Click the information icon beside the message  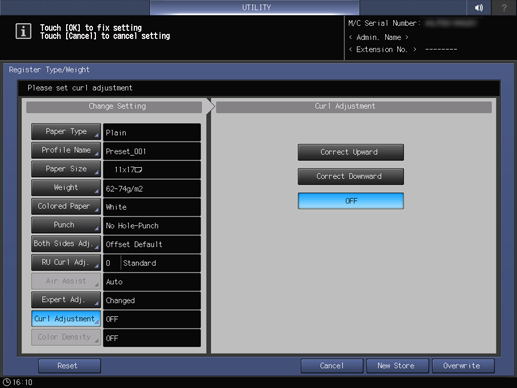pos(23,31)
